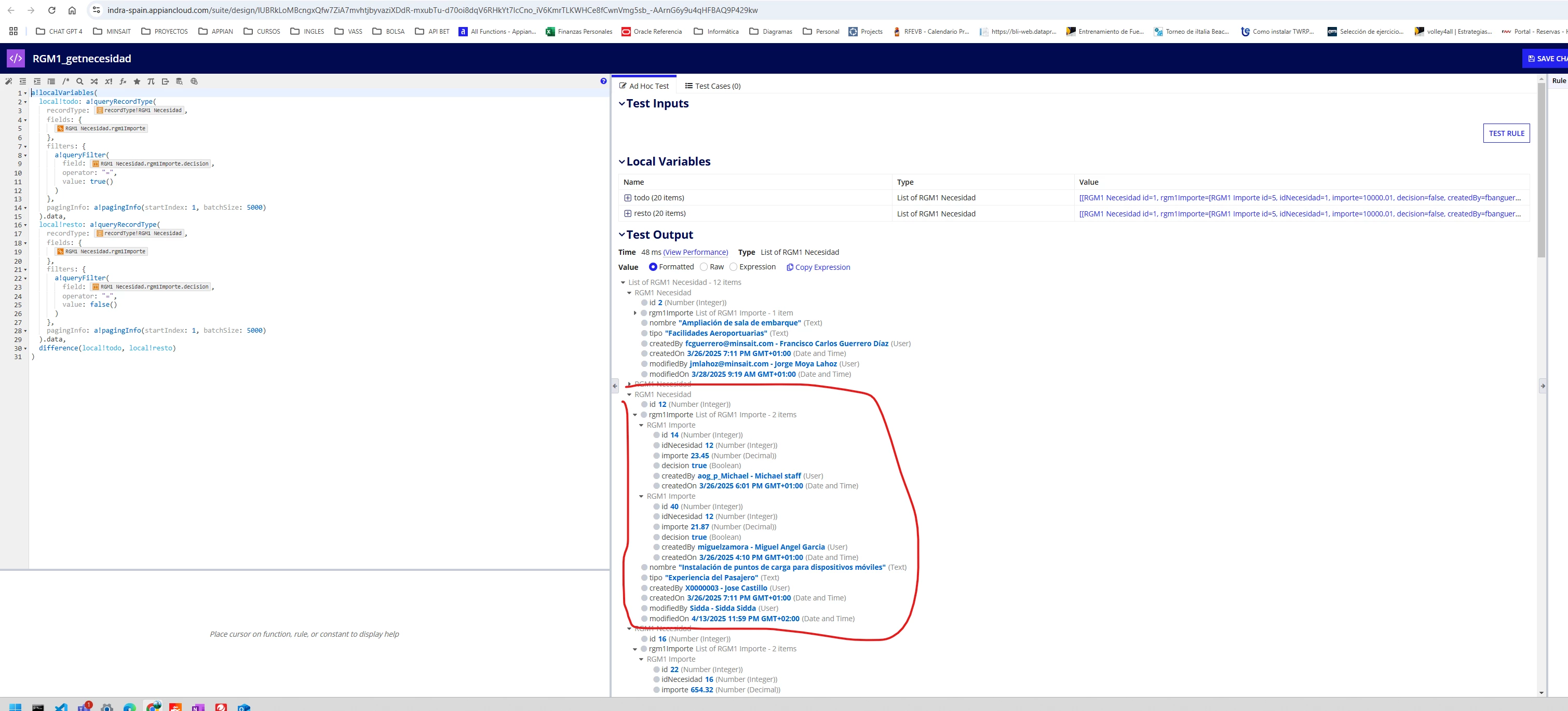Click the expression rule icon beside RGM1_getnecesidad
The height and width of the screenshot is (711, 1568).
tap(16, 59)
